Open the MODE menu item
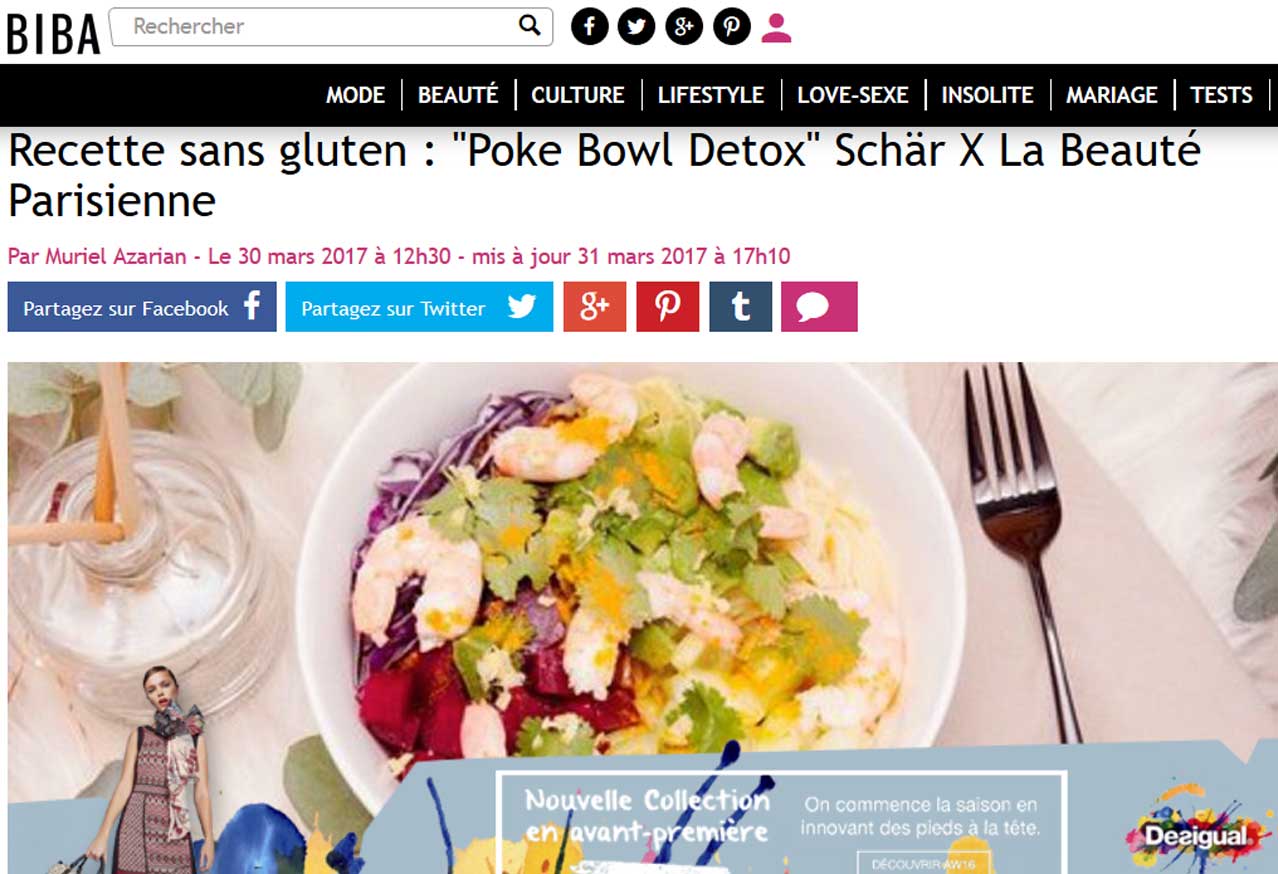The width and height of the screenshot is (1278, 874). pos(355,95)
